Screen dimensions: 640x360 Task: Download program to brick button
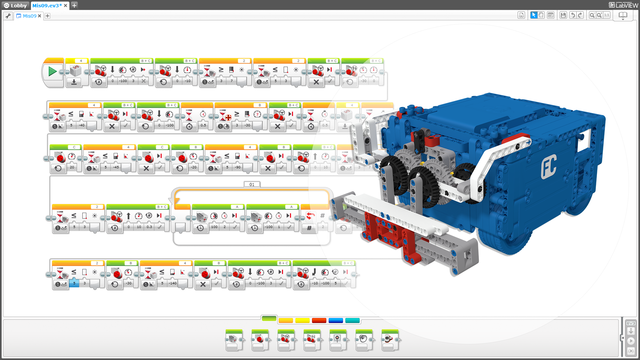click(631, 331)
